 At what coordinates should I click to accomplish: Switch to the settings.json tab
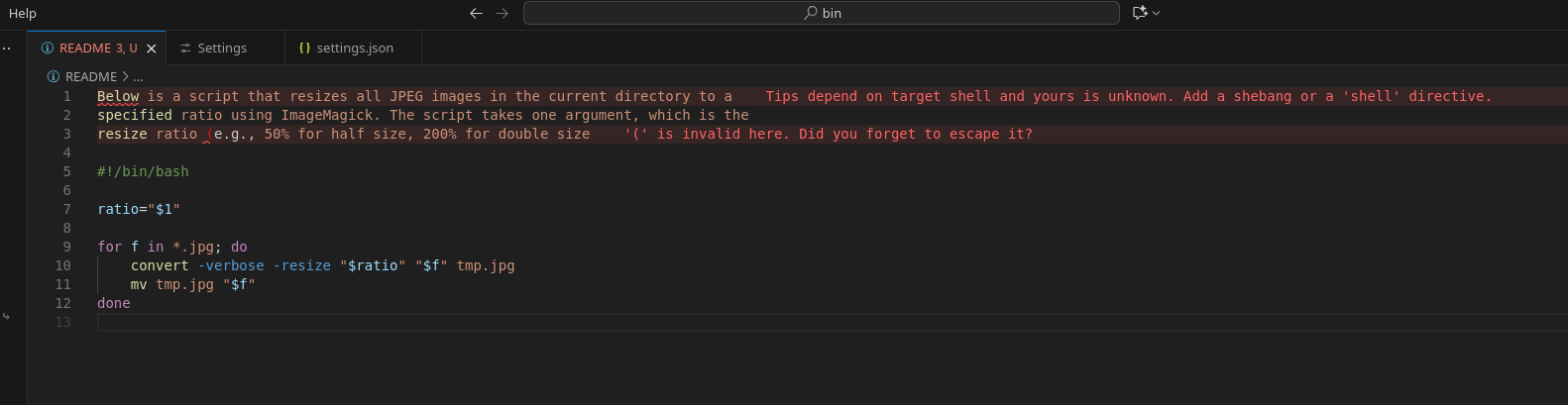(354, 49)
